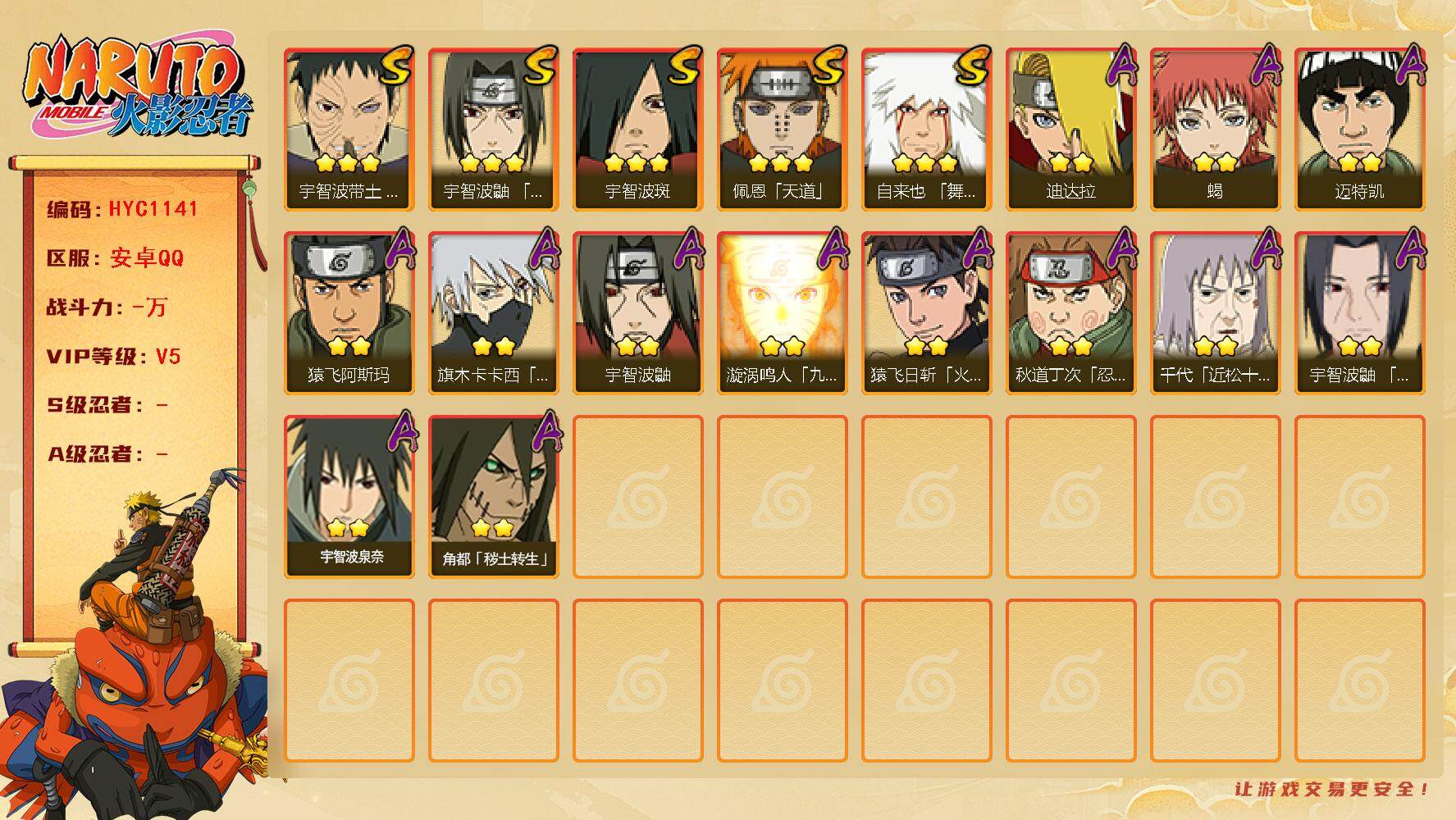Screen dimensions: 1456x820
Task: Click the VIP等级 V5 entry
Action: coord(113,357)
